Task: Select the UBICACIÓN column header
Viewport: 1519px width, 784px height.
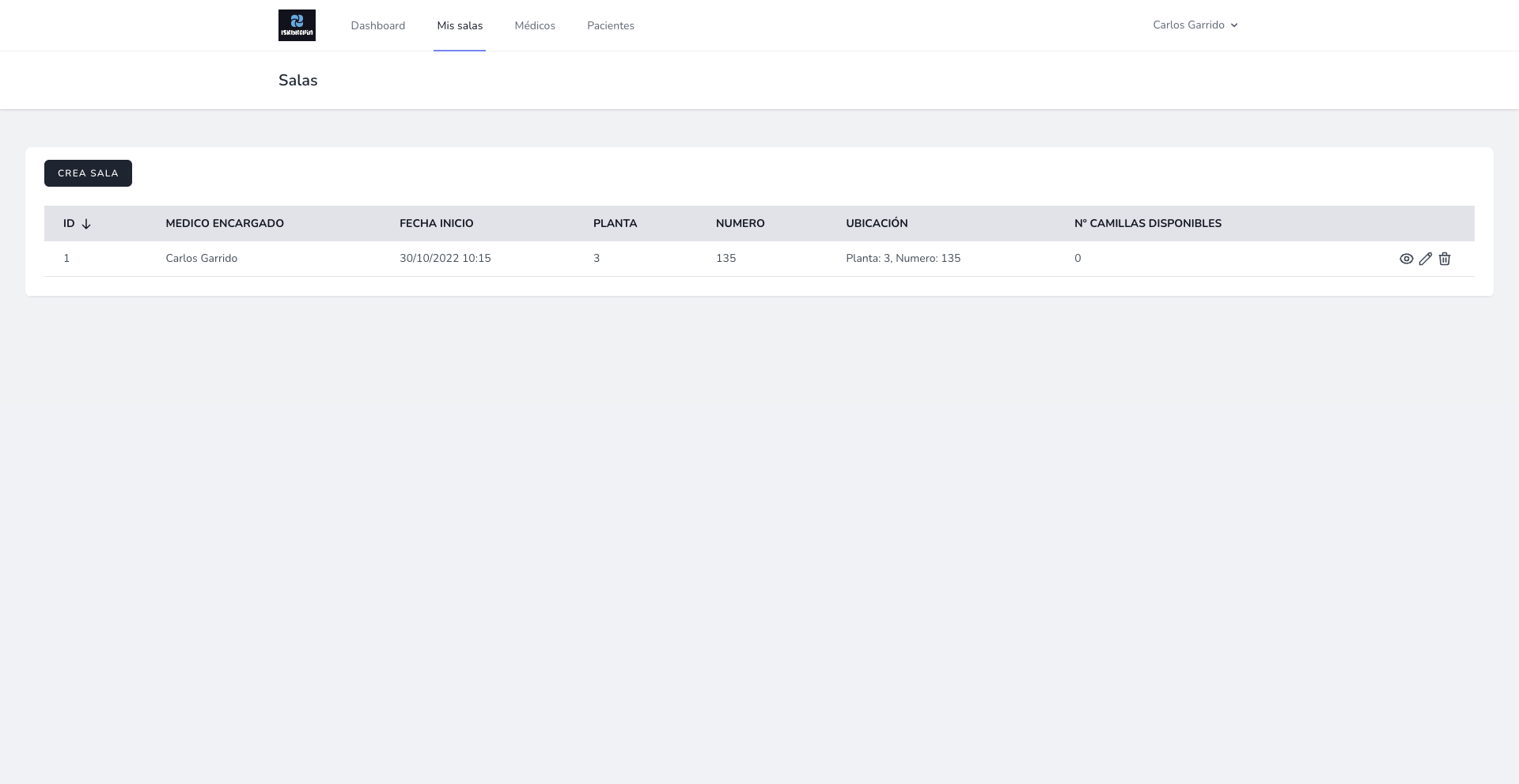Action: point(877,223)
